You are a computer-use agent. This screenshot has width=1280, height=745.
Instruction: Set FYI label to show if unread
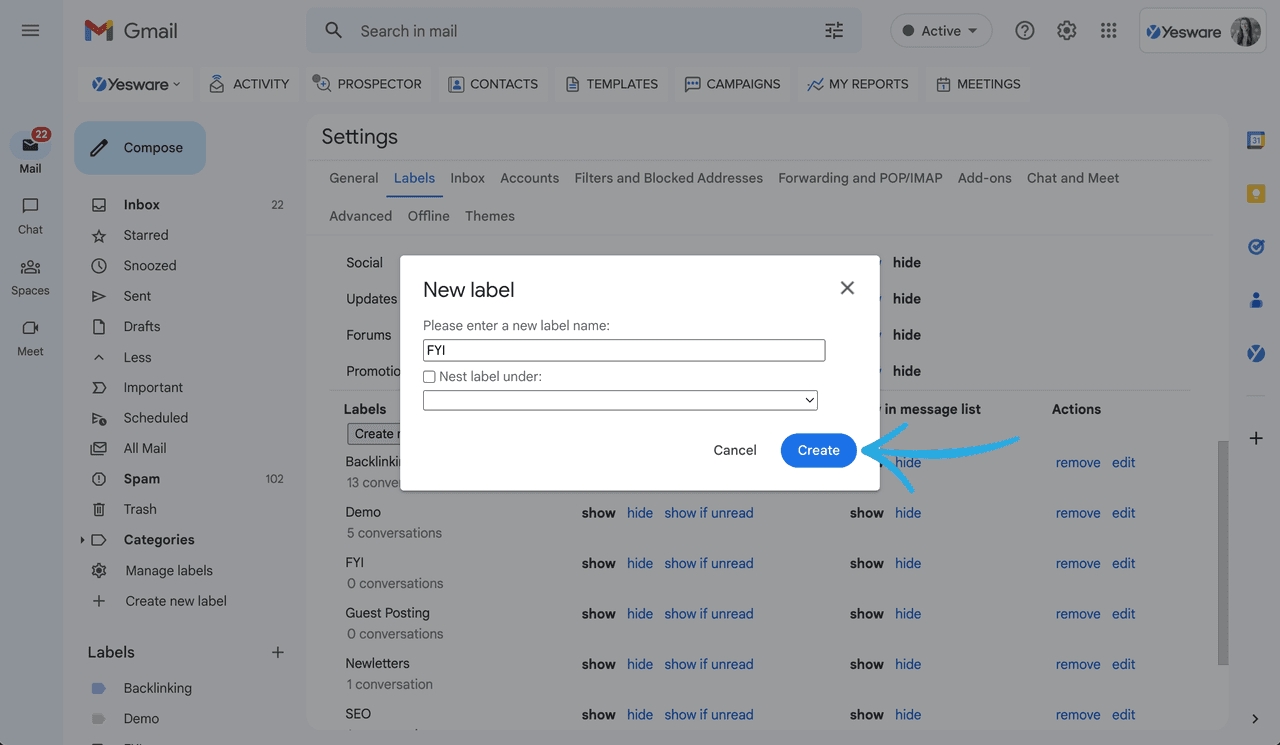(709, 563)
